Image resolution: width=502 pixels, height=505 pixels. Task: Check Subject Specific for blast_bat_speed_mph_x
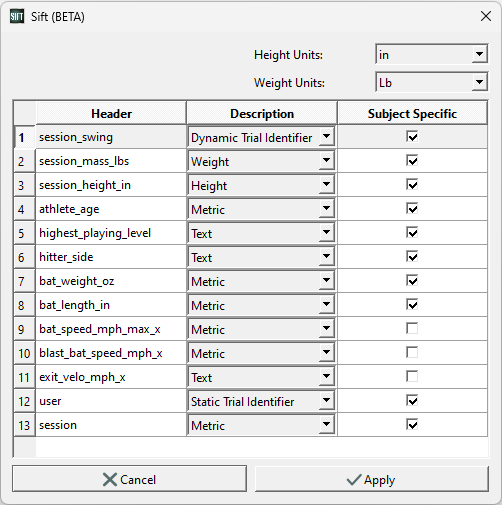(x=412, y=353)
